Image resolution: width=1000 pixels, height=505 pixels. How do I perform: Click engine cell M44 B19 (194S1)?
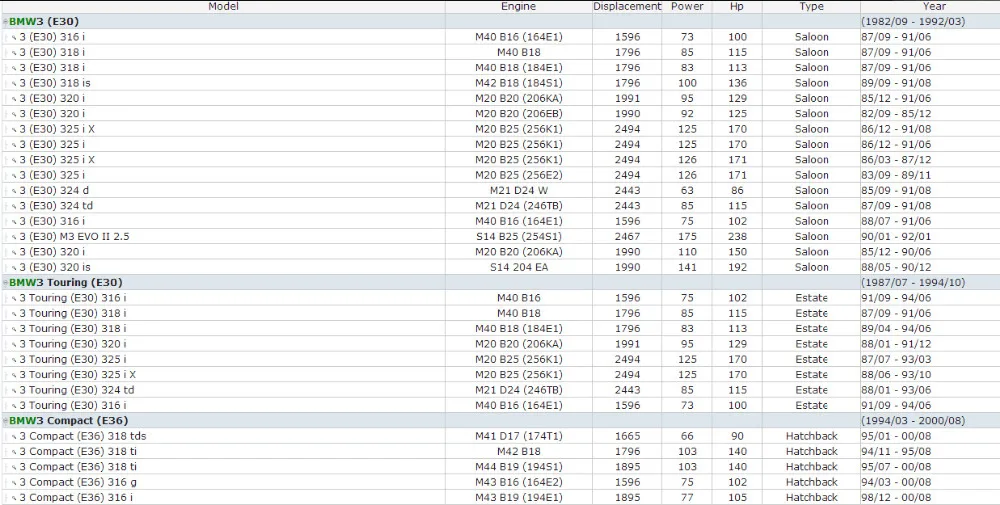[518, 467]
